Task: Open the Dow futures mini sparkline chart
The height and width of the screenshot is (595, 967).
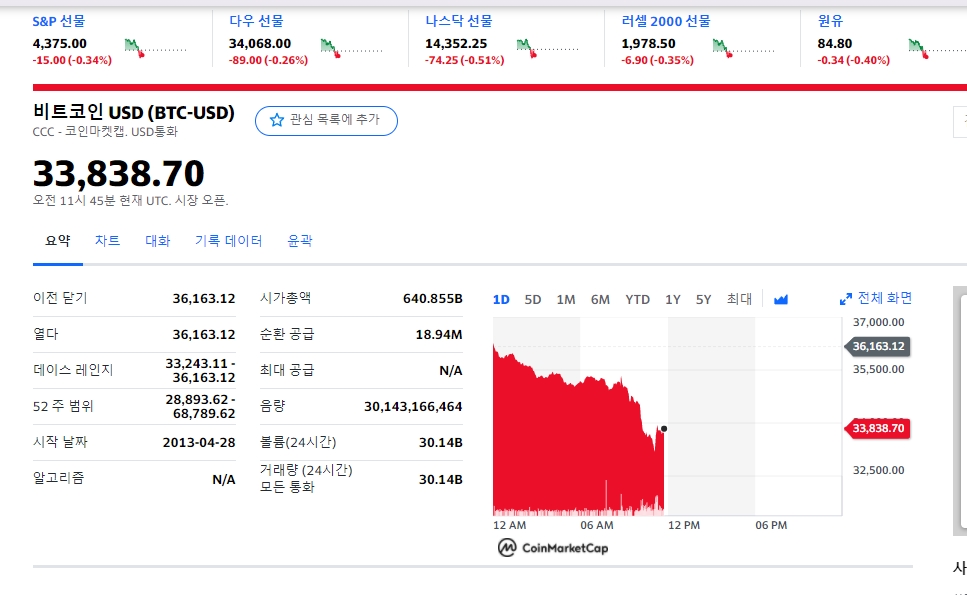Action: [x=352, y=48]
